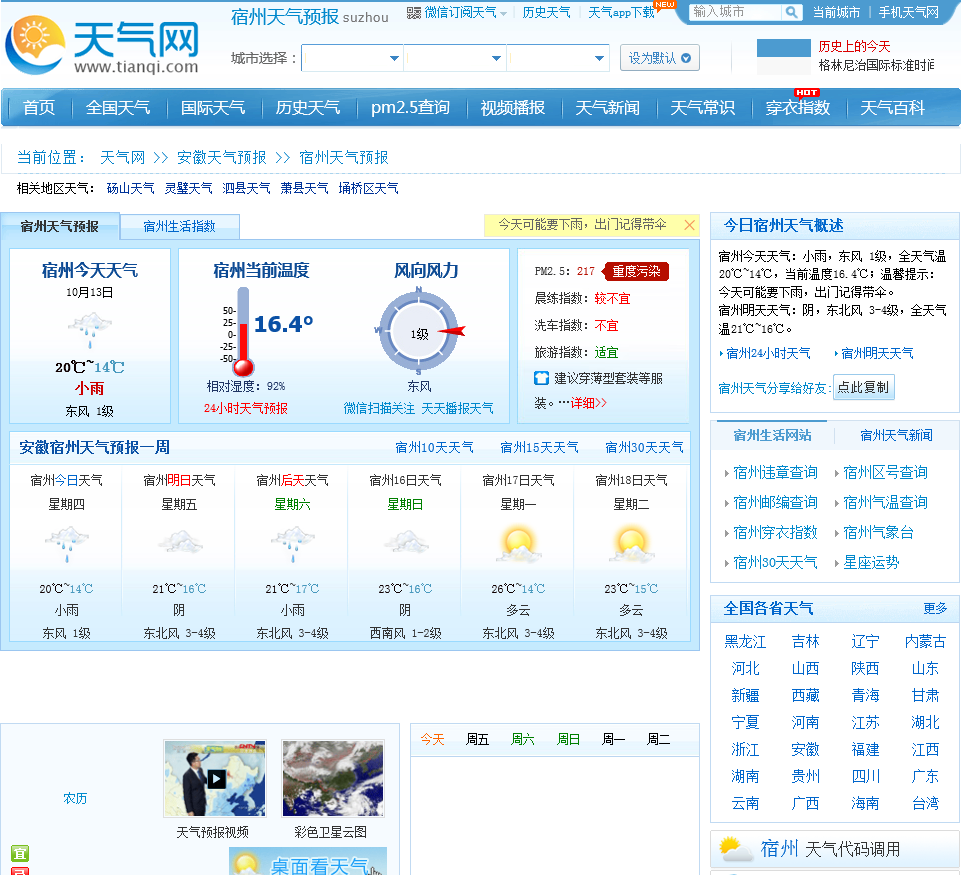
Task: Click the thermometer temperature graphic
Action: click(x=243, y=332)
